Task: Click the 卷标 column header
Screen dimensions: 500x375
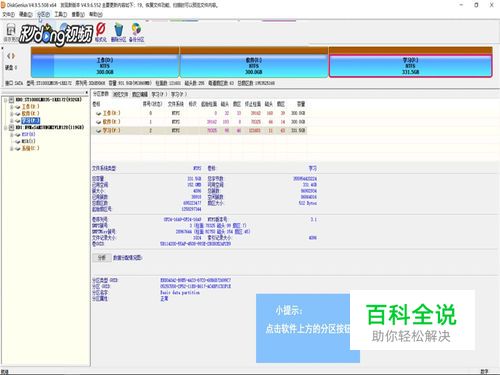Action: 96,104
